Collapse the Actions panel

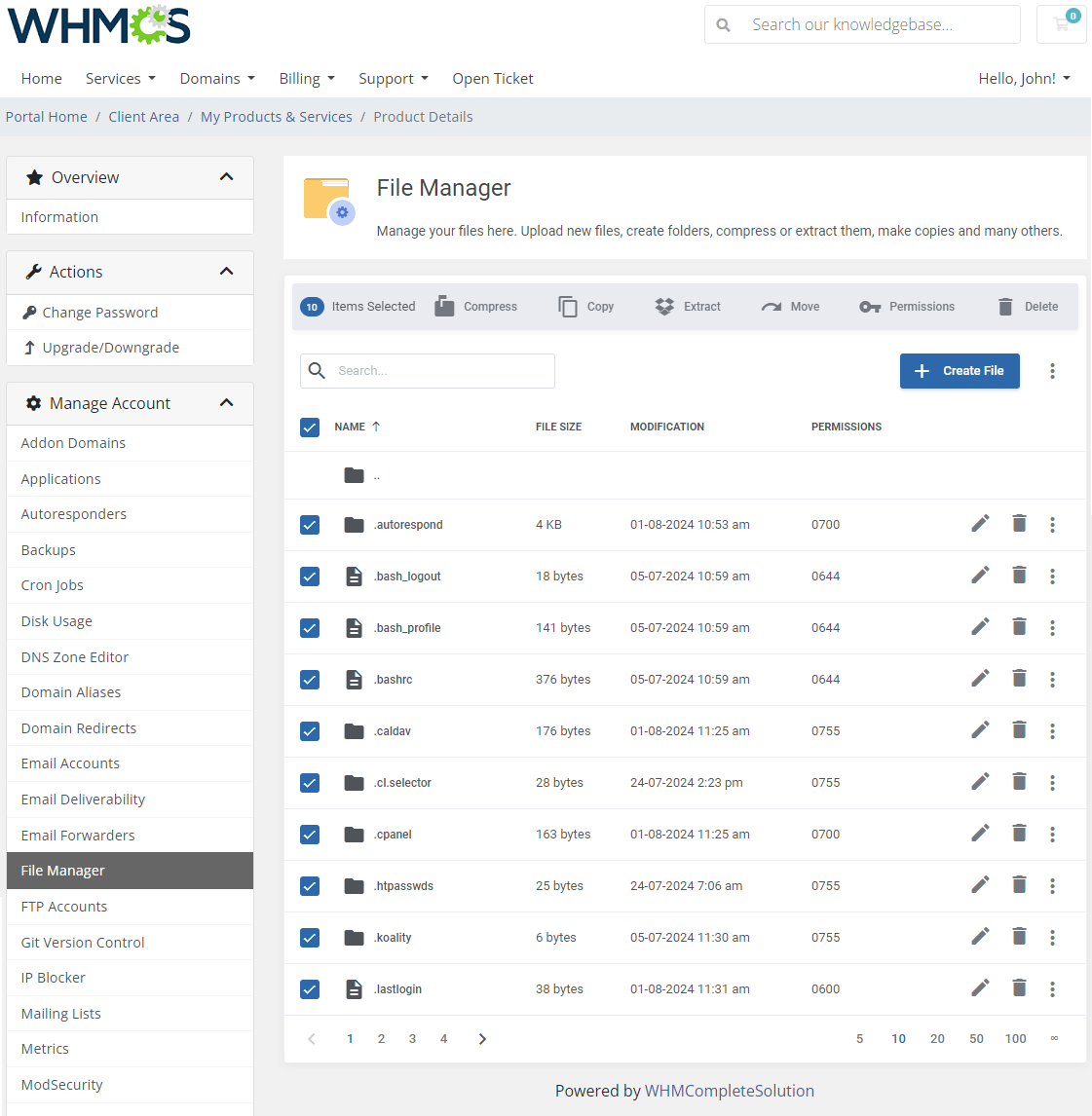point(226,271)
